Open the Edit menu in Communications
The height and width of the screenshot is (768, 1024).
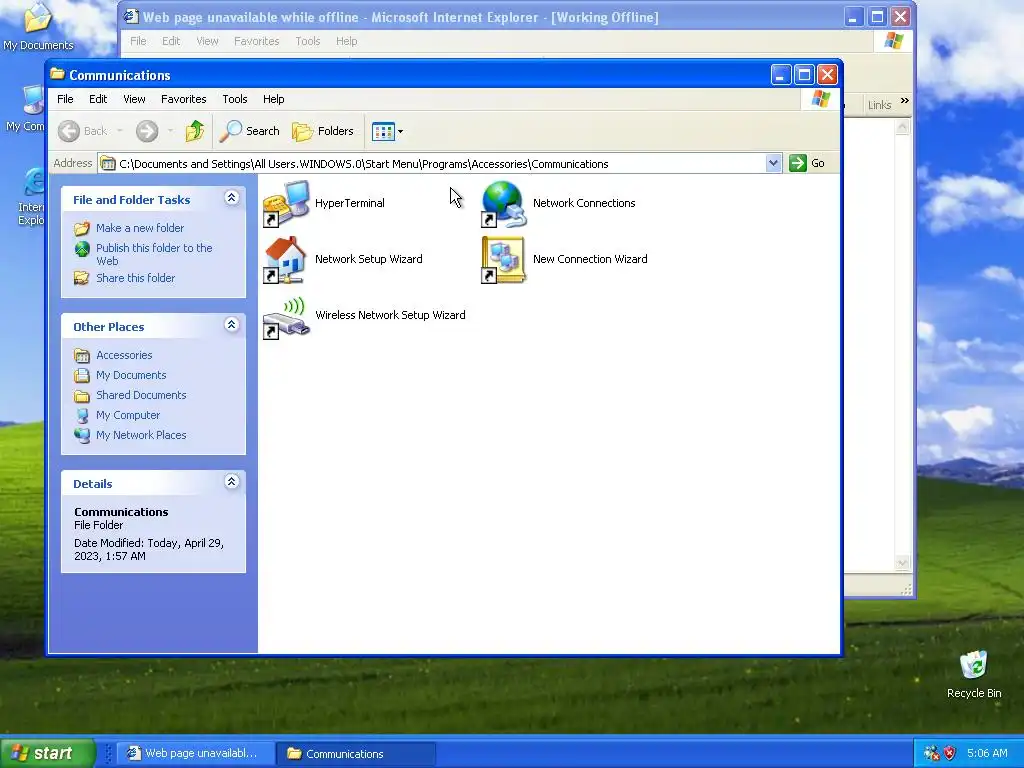click(x=98, y=99)
